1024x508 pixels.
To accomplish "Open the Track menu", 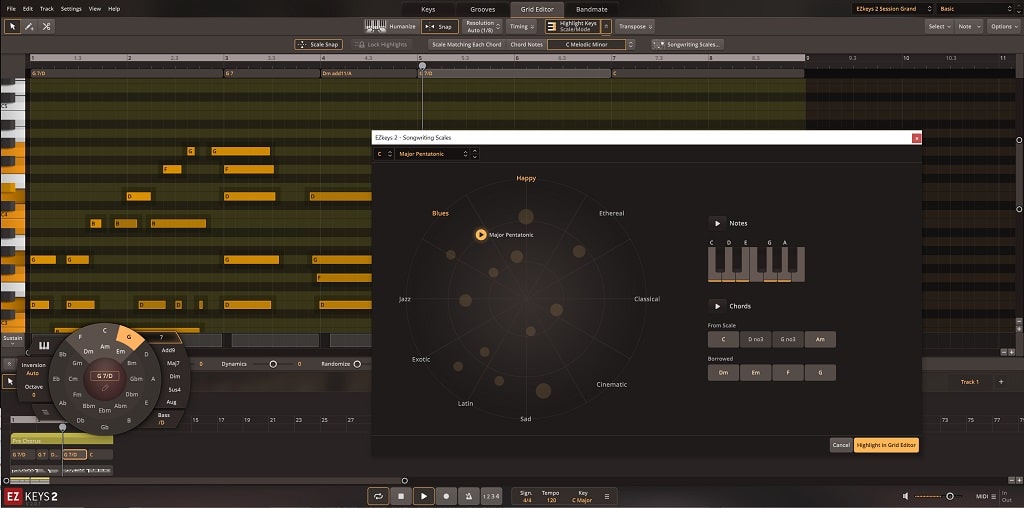I will 47,8.
